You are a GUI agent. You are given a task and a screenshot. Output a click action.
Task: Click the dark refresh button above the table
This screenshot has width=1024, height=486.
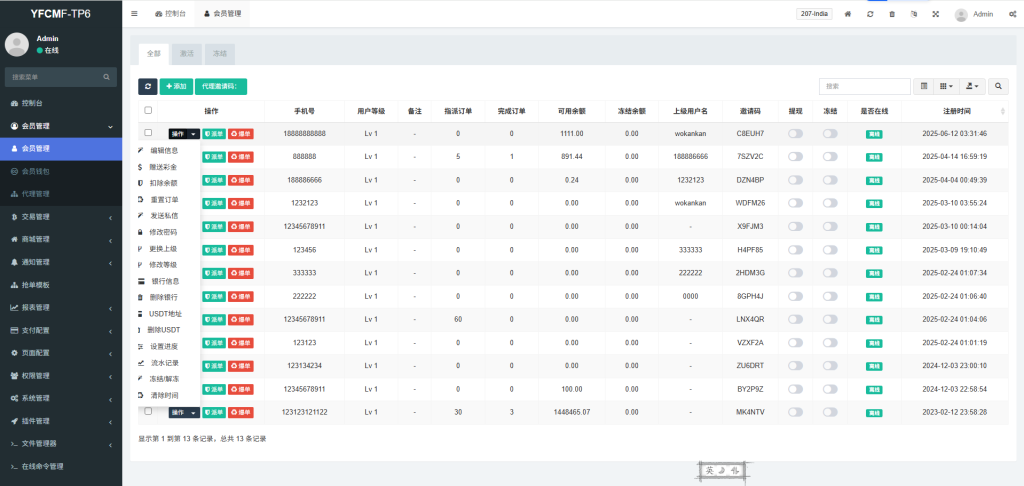click(x=147, y=87)
